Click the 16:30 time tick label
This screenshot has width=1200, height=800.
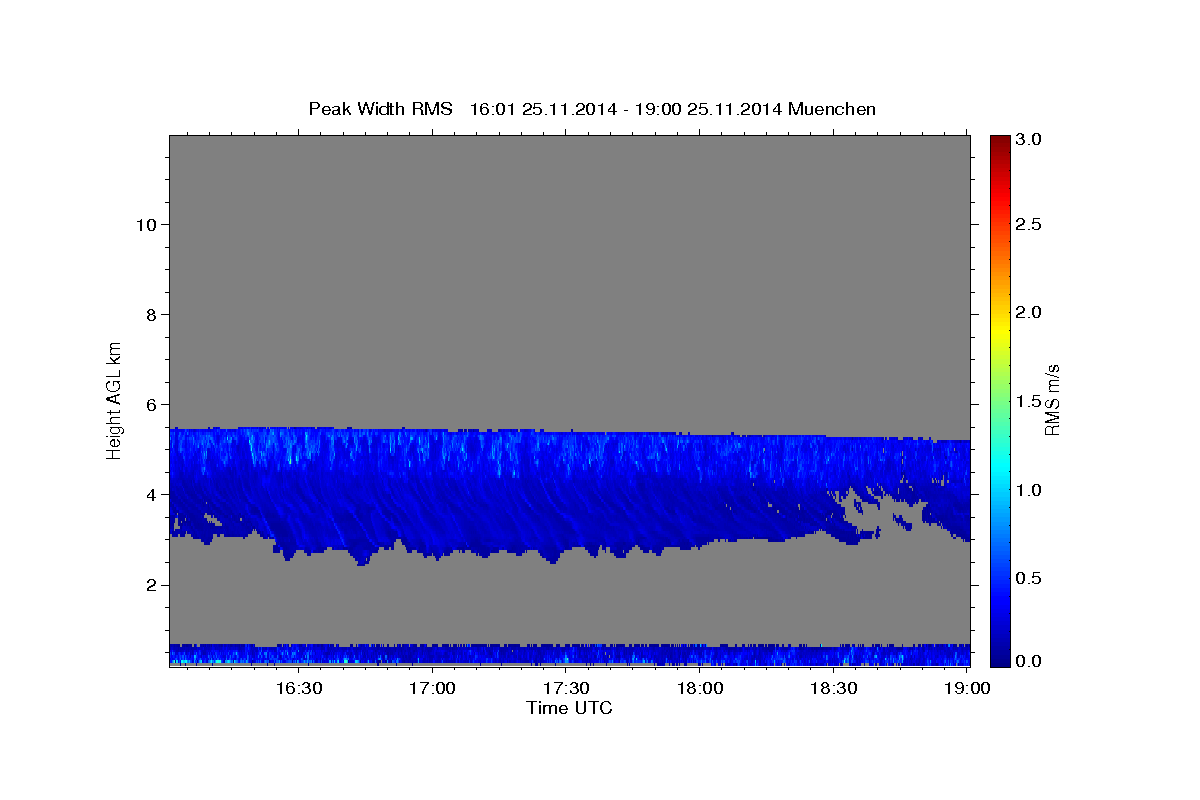(x=299, y=688)
